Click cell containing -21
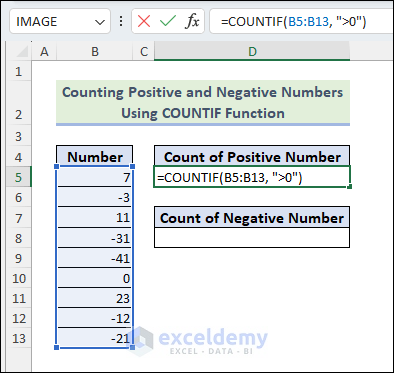 95,338
